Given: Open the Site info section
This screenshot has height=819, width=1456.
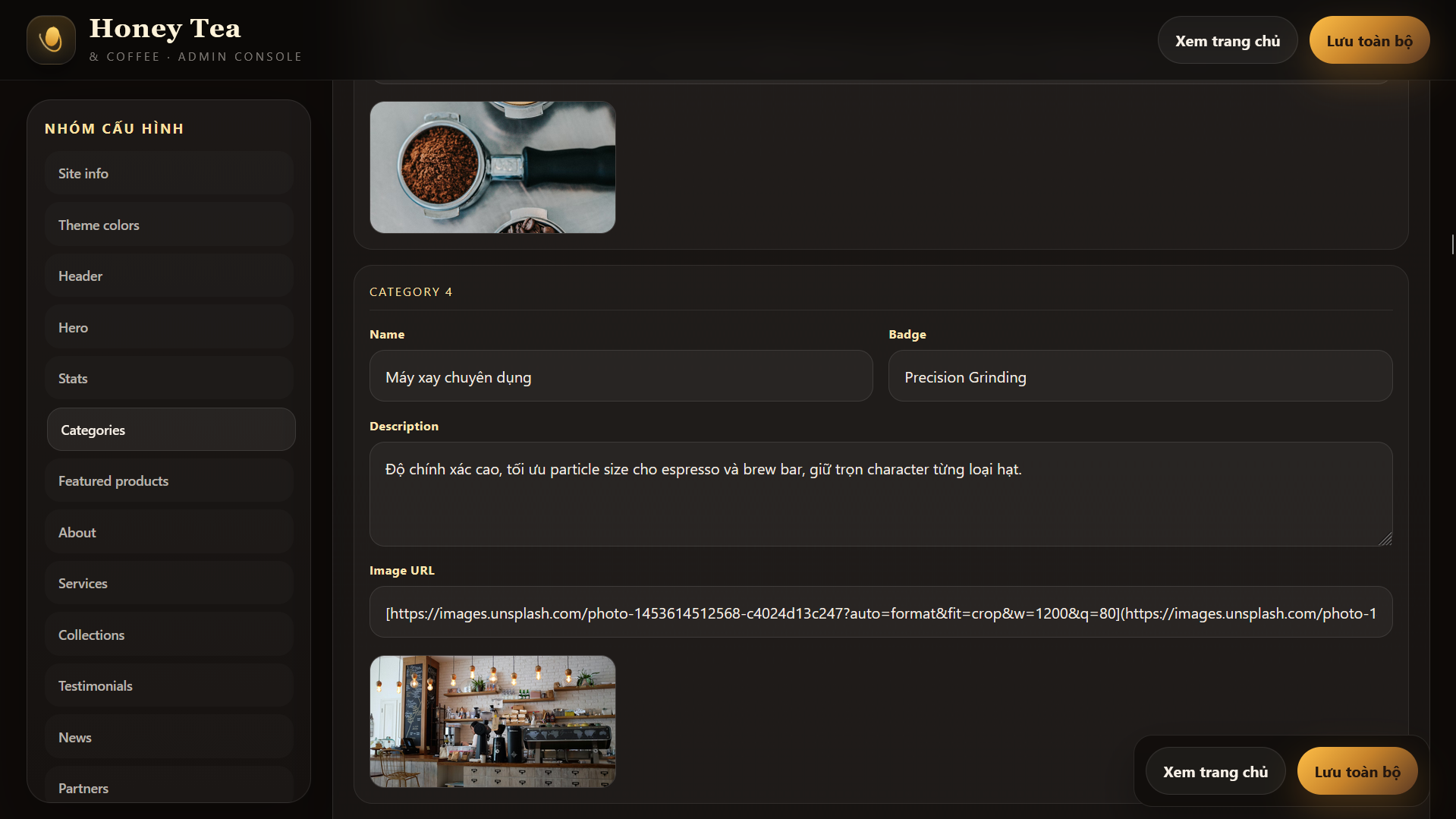Looking at the screenshot, I should [168, 173].
